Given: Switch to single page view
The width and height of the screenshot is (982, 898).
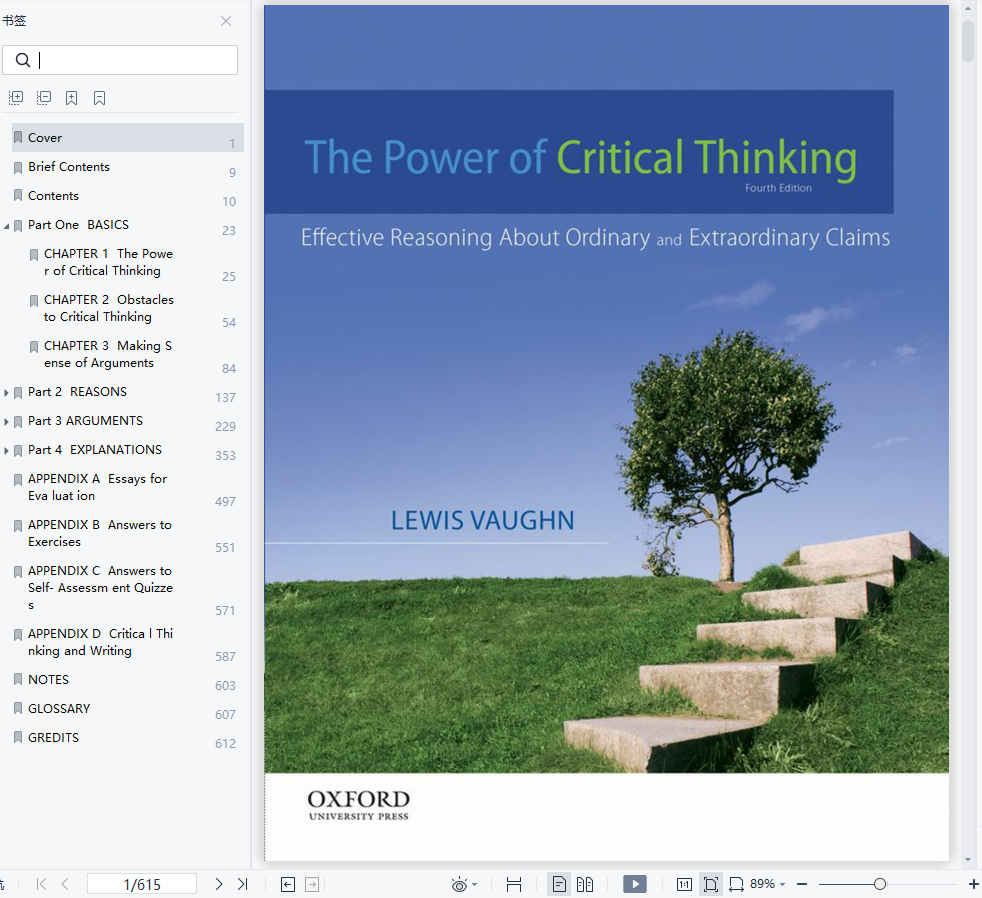Looking at the screenshot, I should [559, 884].
